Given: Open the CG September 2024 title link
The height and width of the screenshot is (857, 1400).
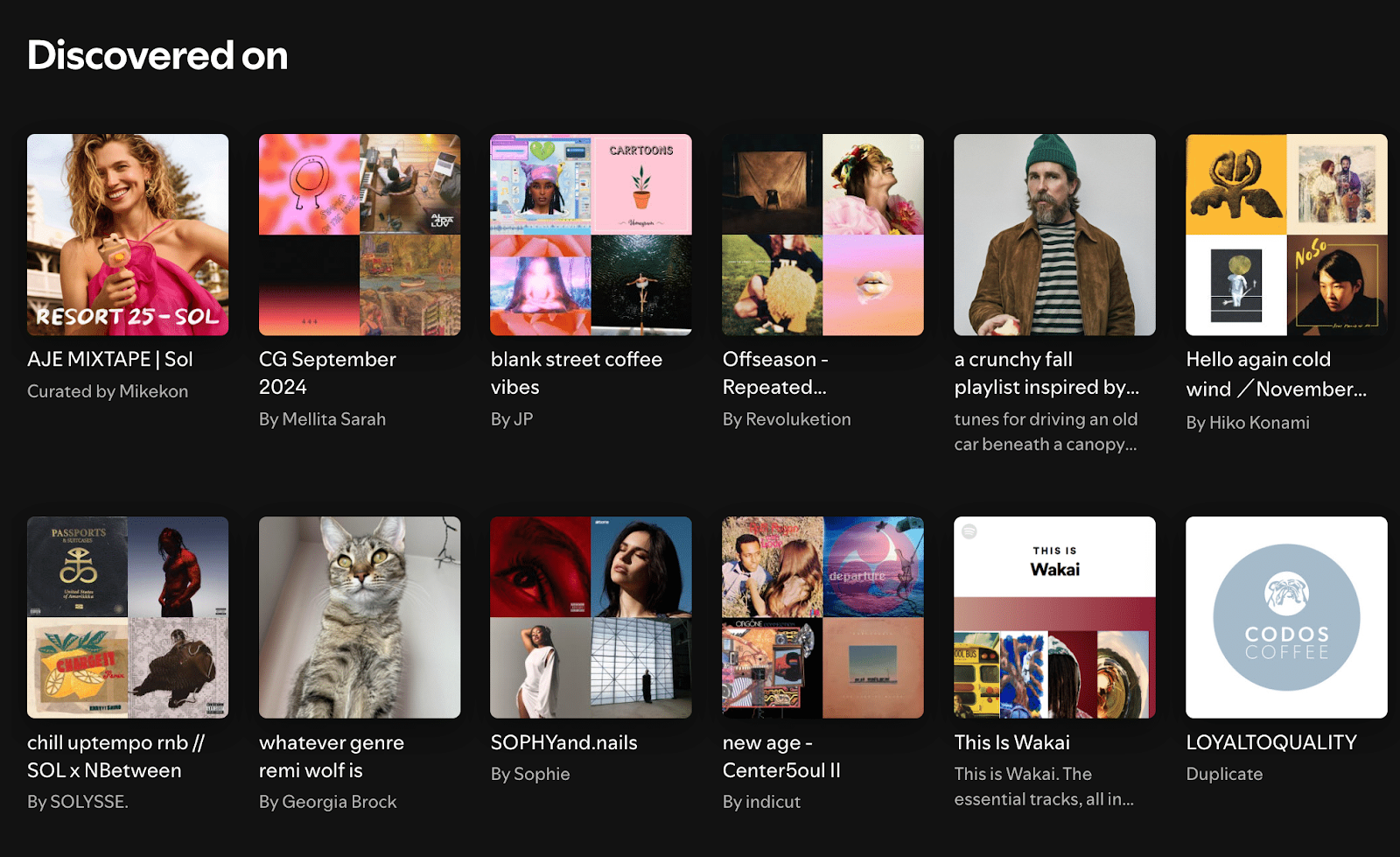Looking at the screenshot, I should (327, 373).
